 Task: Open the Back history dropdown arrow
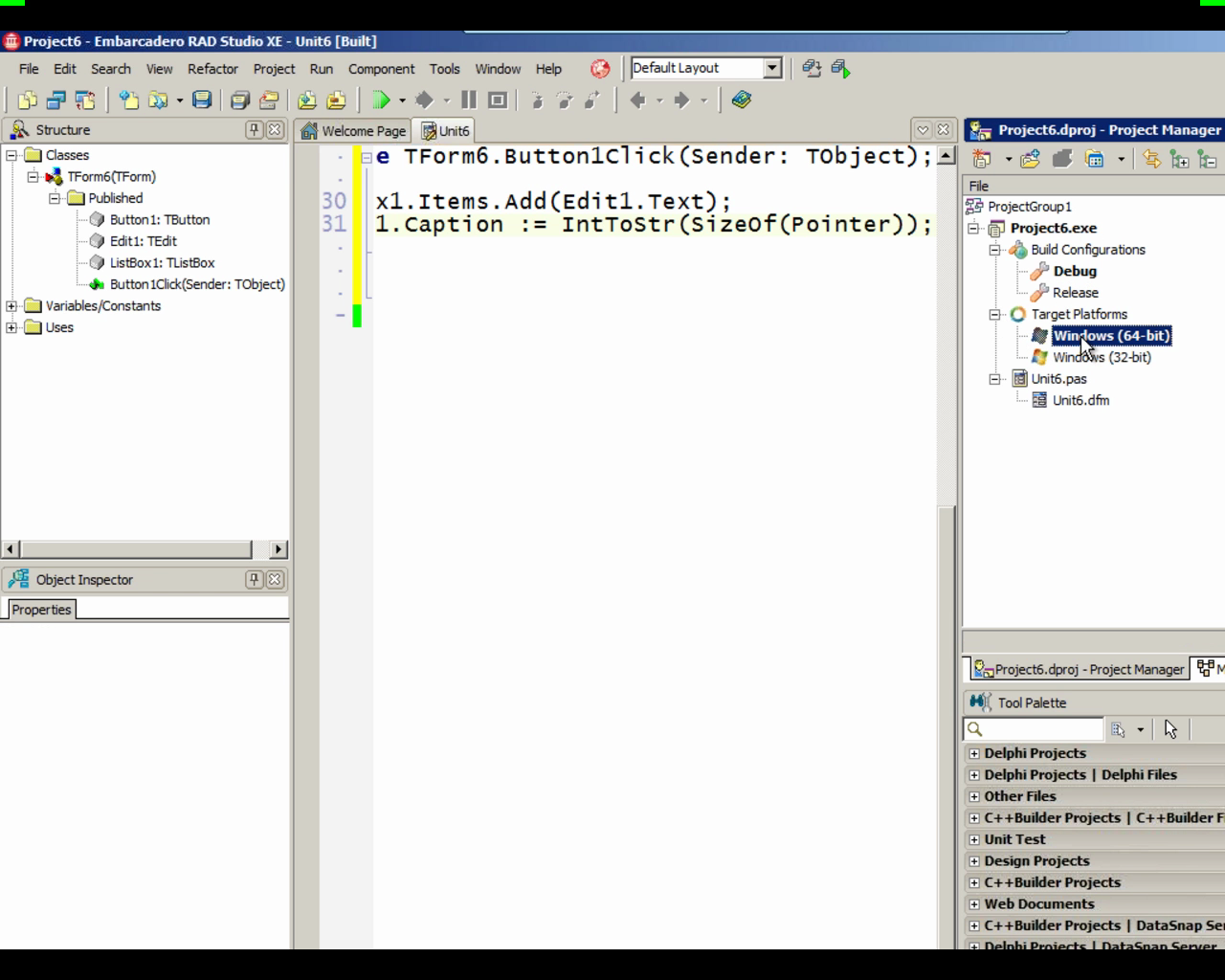659,100
